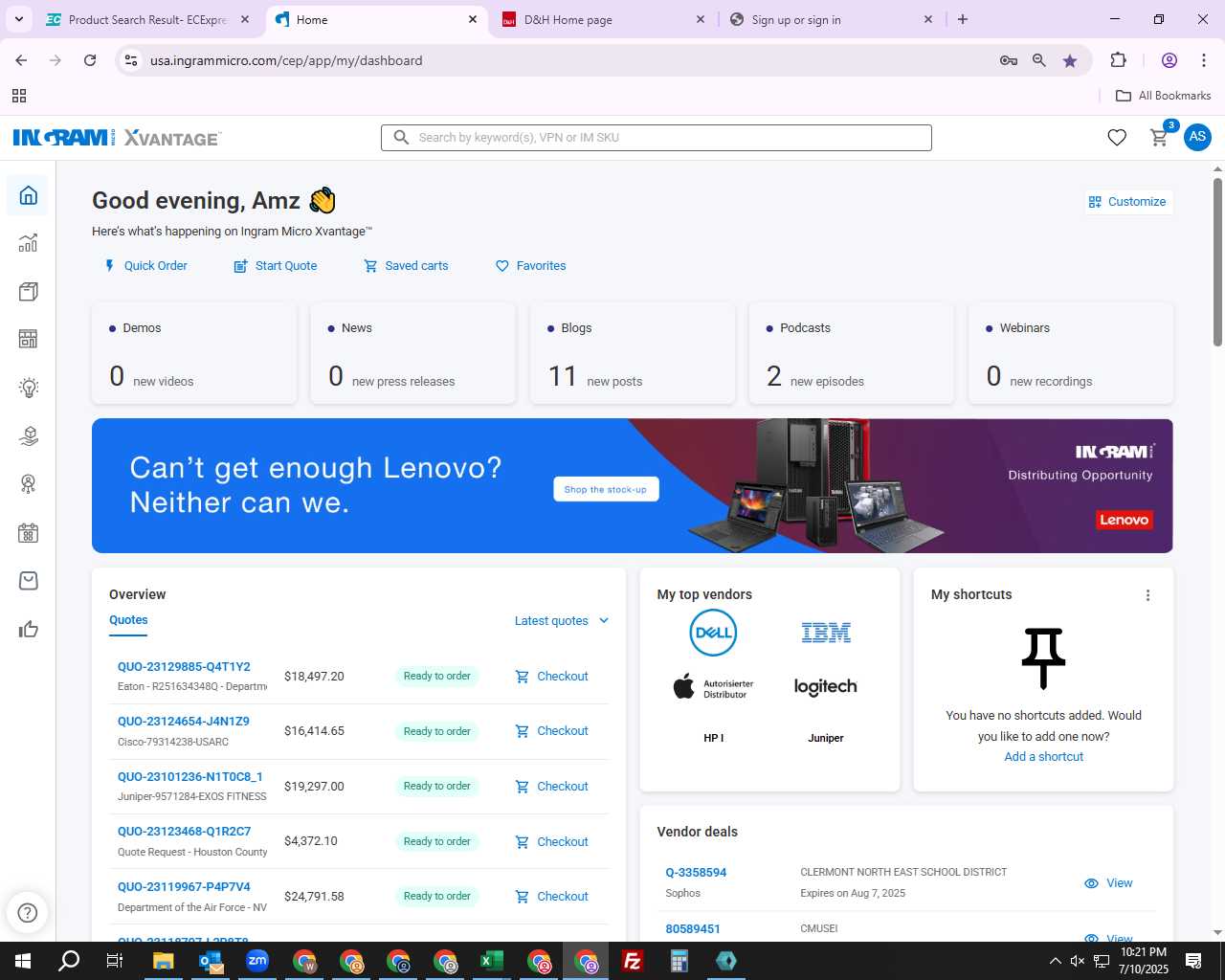Click the Dell vendor logo
This screenshot has height=980, width=1225.
pyautogui.click(x=713, y=633)
